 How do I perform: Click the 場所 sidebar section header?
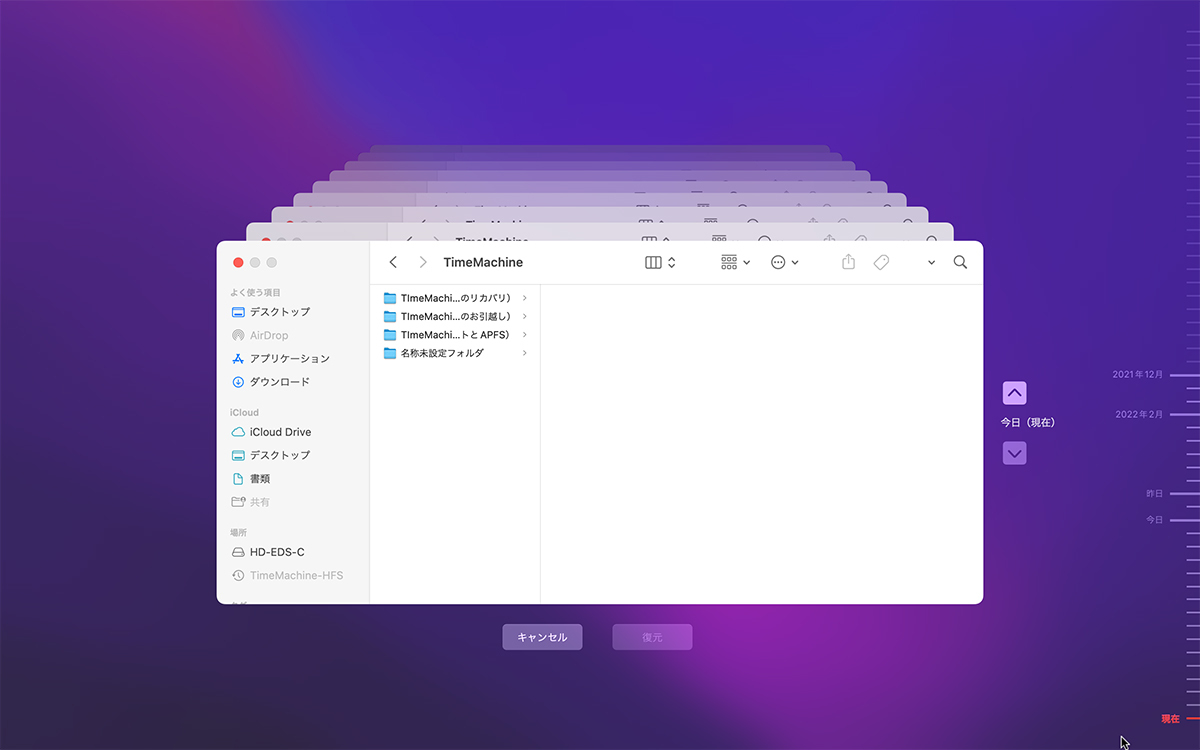click(238, 532)
